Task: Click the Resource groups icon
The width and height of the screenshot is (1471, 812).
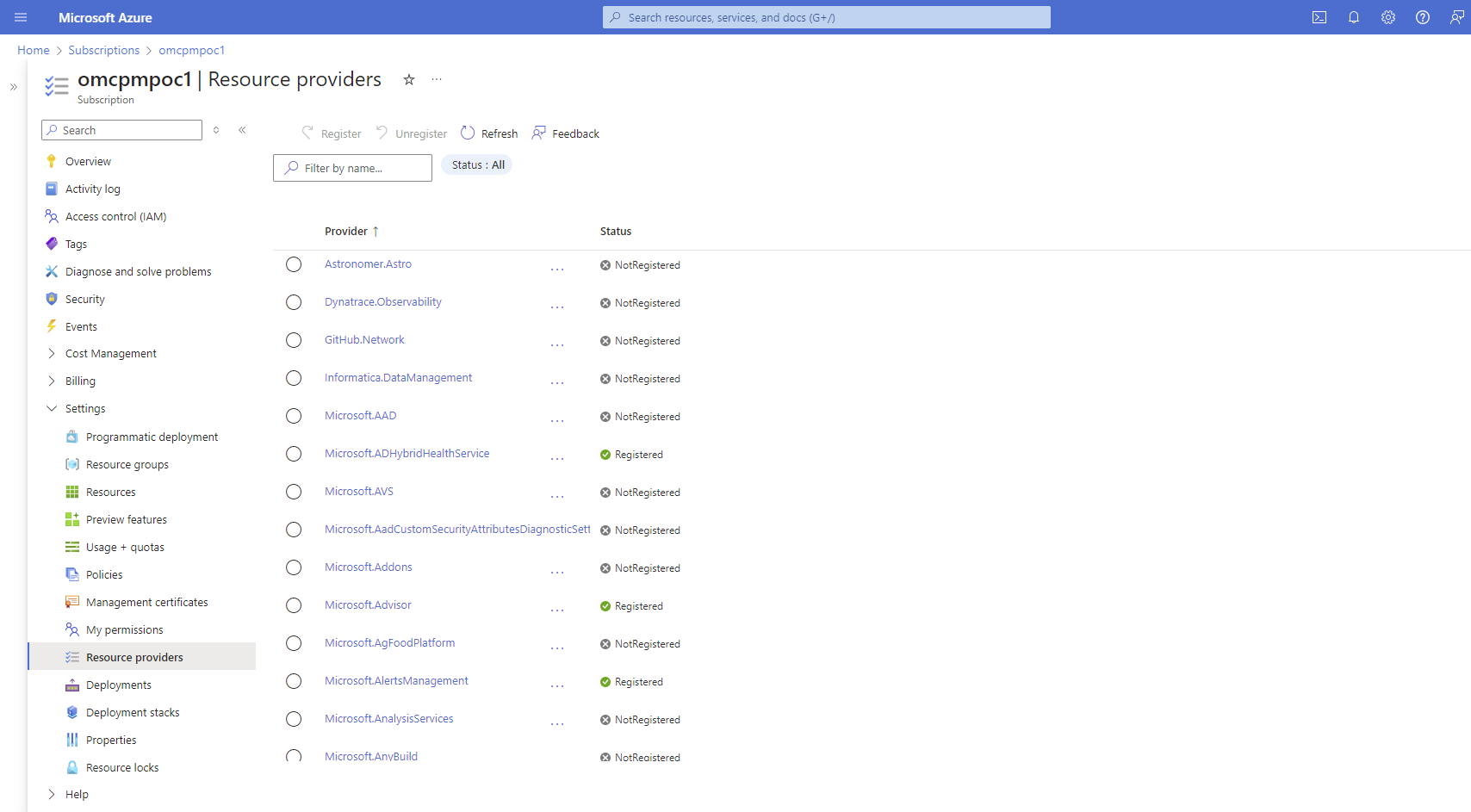Action: tap(72, 464)
